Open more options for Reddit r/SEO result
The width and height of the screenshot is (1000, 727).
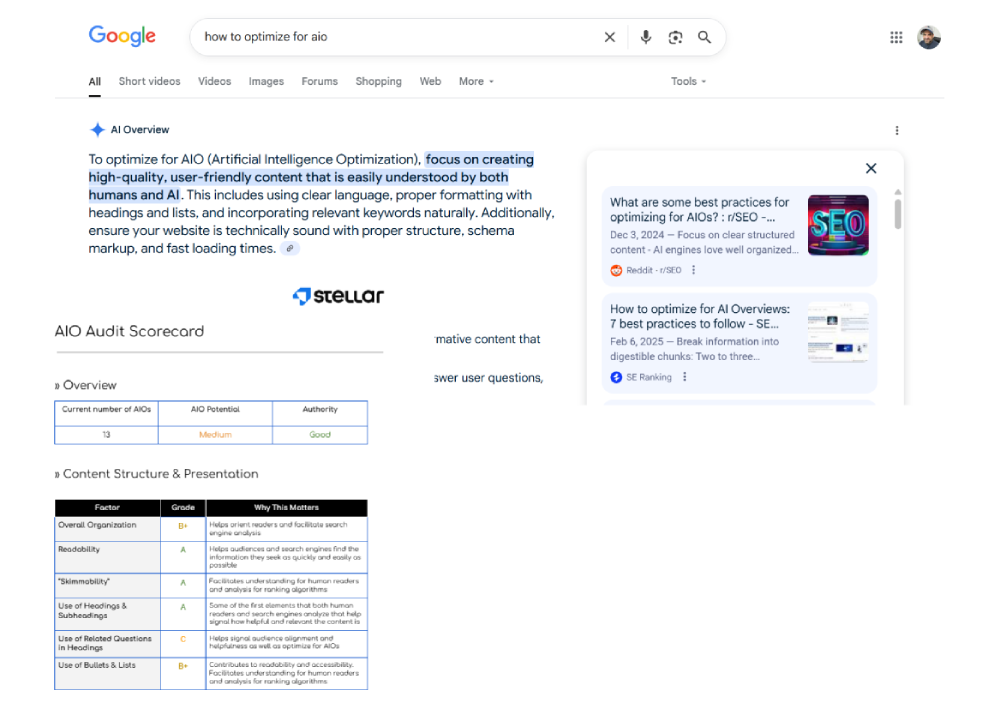pos(693,270)
